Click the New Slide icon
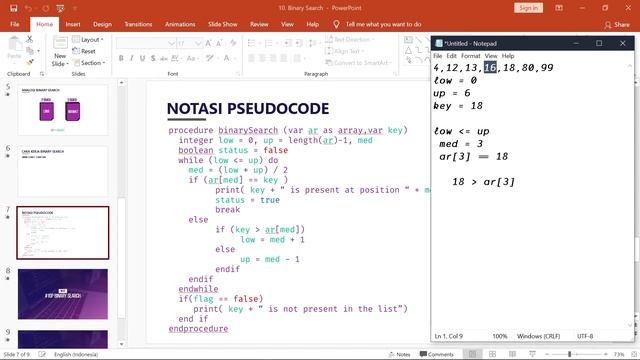 pyautogui.click(x=60, y=43)
